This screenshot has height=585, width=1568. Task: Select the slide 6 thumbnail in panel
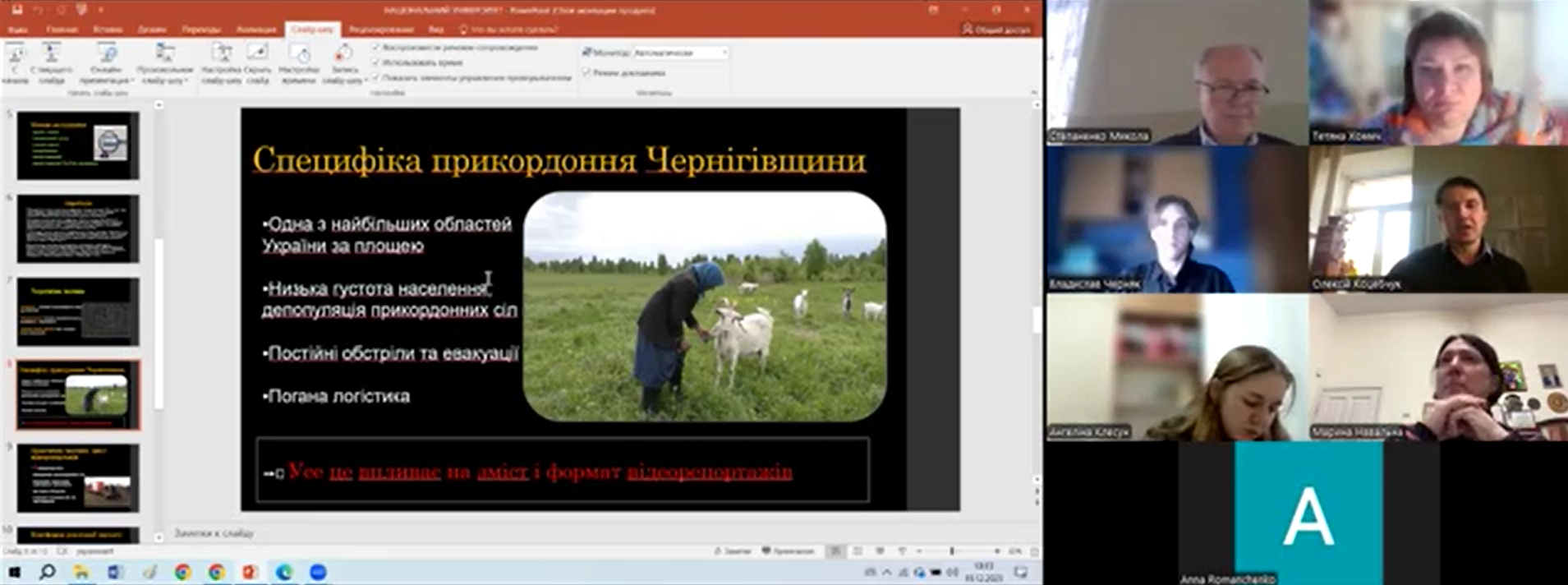click(78, 228)
